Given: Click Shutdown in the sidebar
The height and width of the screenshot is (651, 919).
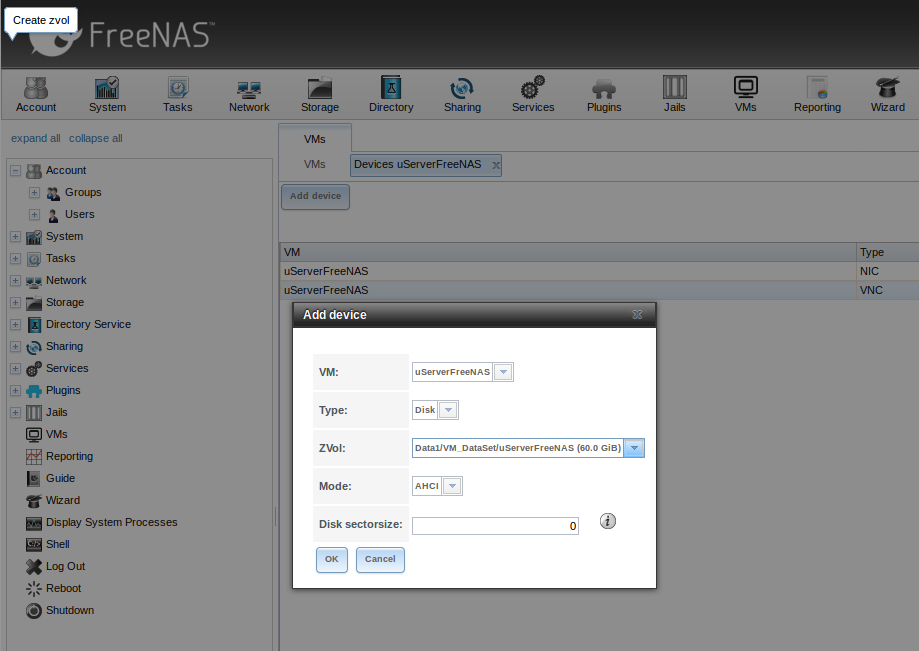Looking at the screenshot, I should point(60,611).
